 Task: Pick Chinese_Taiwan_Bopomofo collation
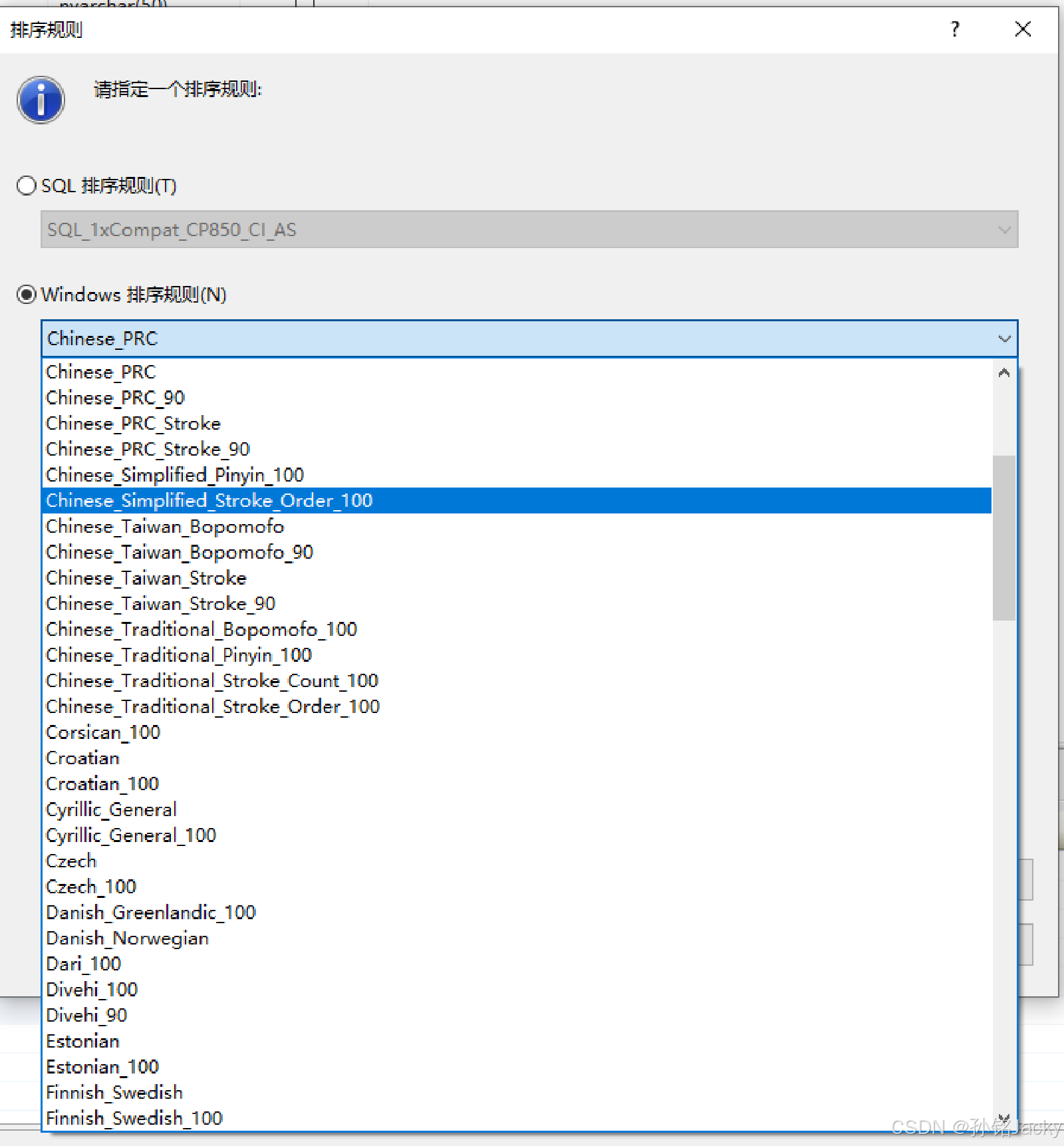coord(165,527)
